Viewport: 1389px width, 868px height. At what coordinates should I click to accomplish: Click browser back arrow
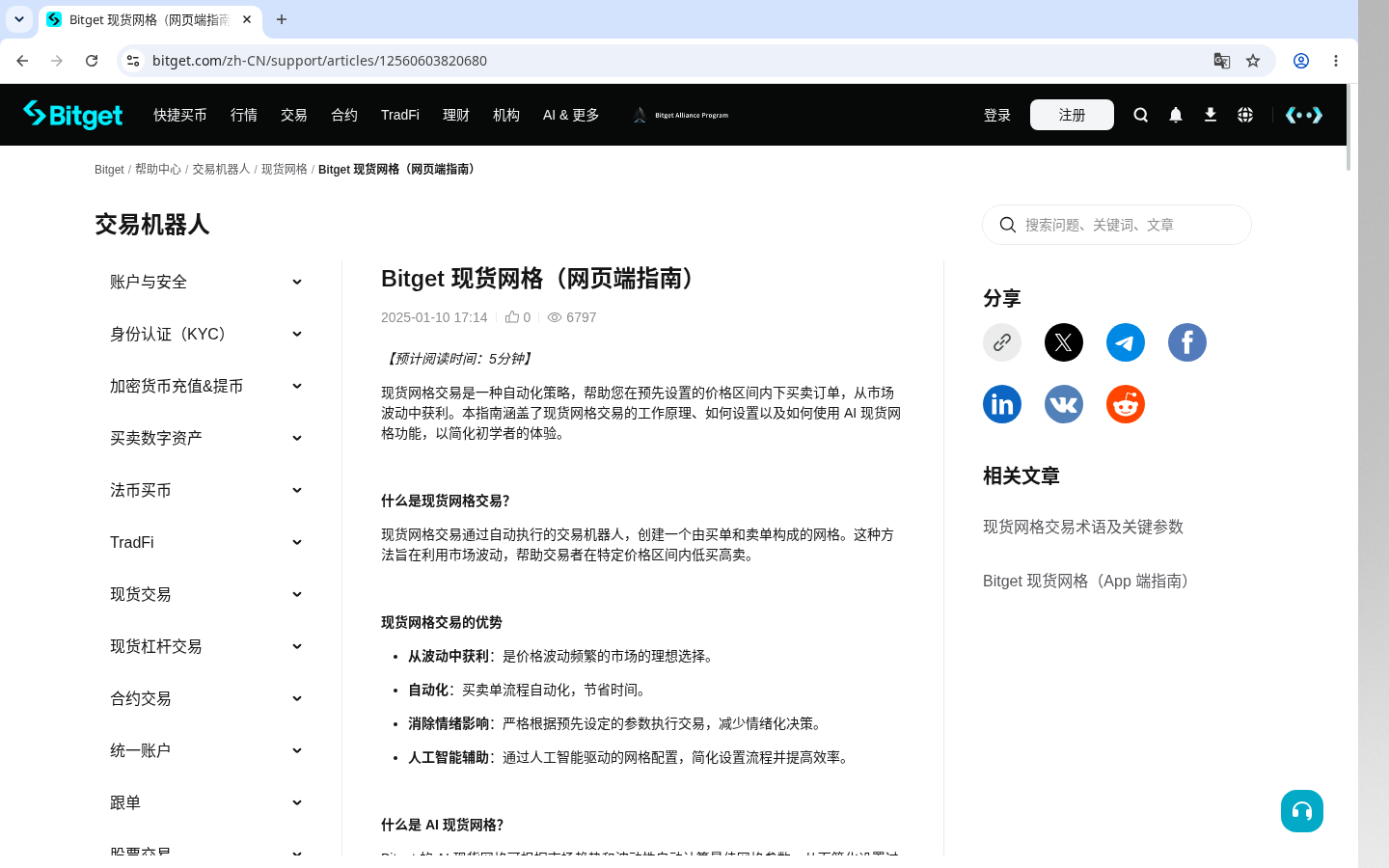coord(22,61)
